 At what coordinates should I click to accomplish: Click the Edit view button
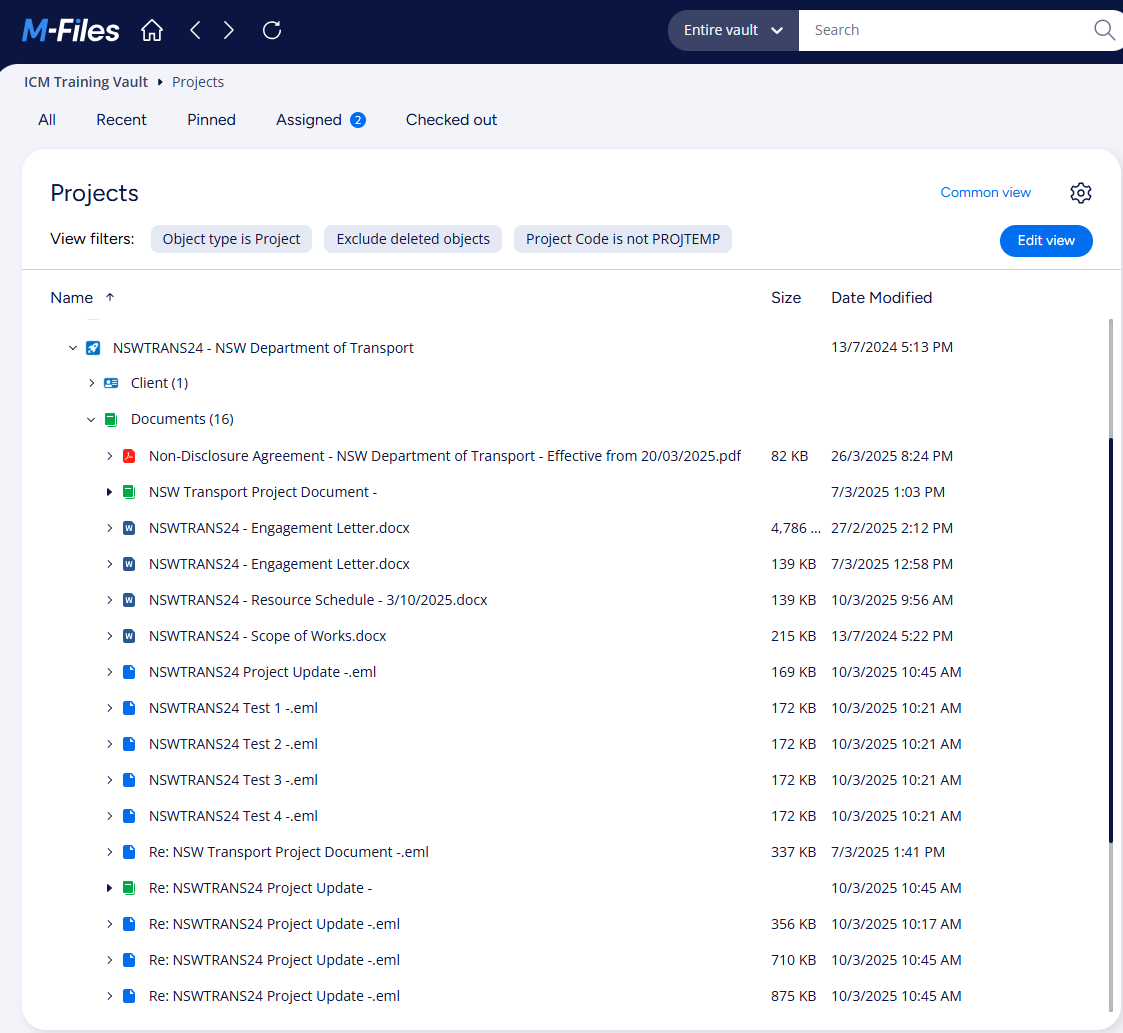[1046, 240]
